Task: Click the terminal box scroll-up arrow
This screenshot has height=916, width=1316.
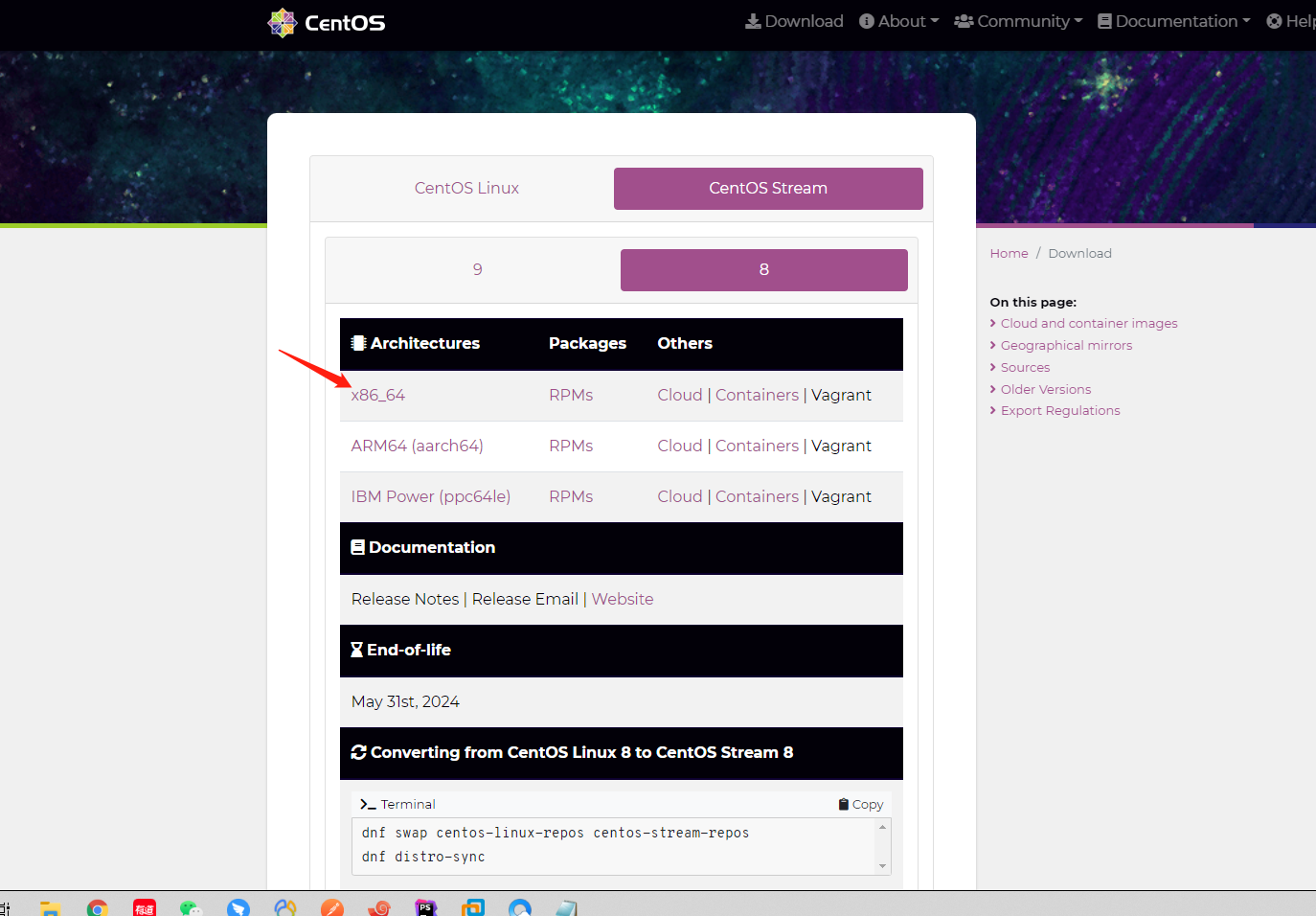Action: [883, 827]
